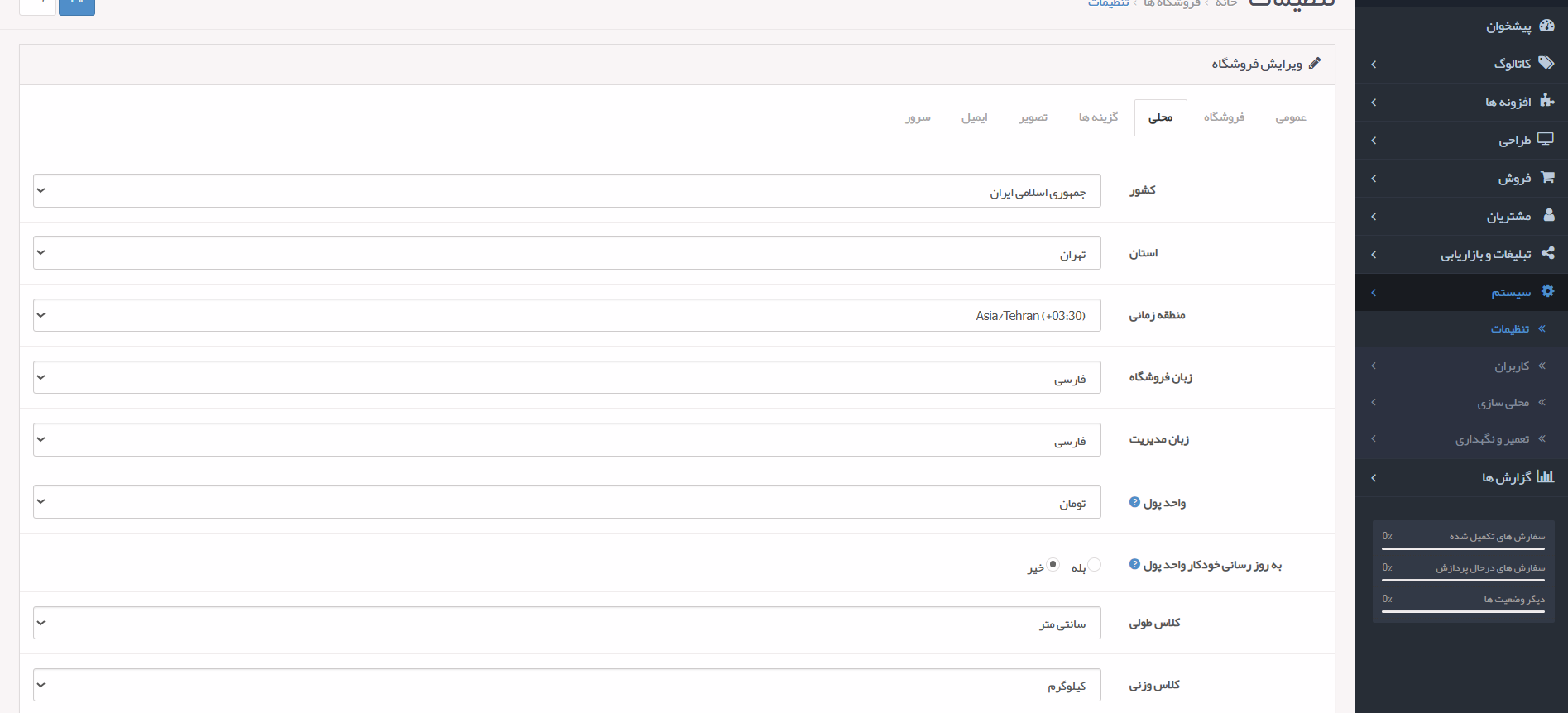
Task: Expand the کاتالوگ menu chevron
Action: [x=1374, y=65]
